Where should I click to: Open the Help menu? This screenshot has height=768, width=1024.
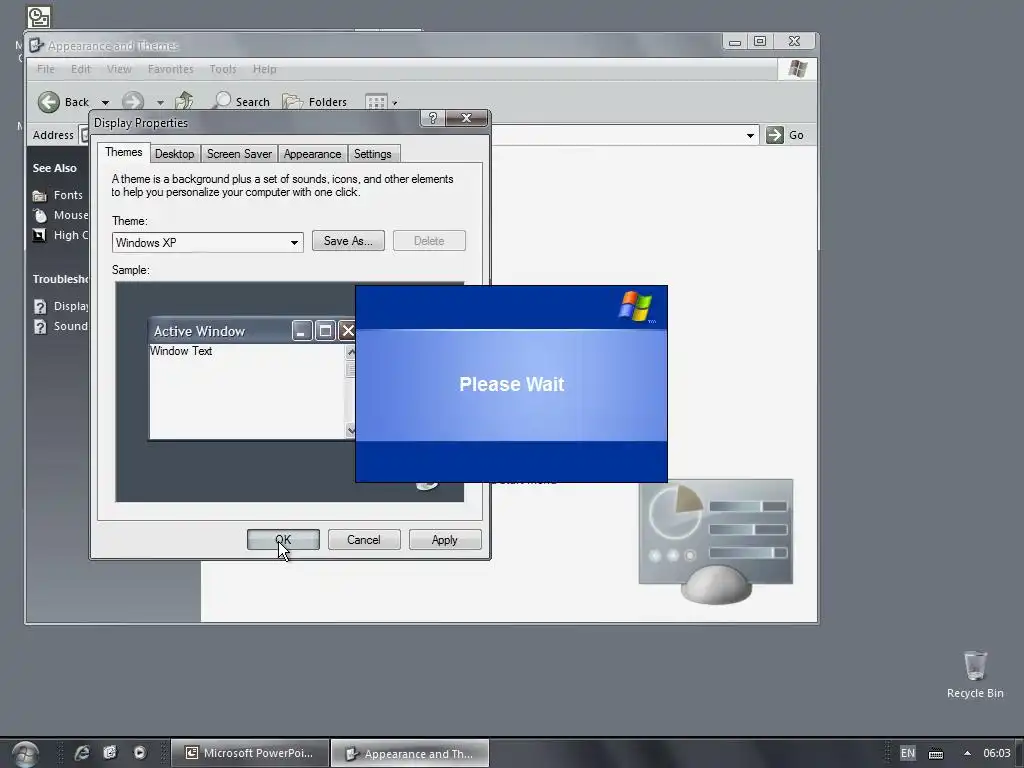pyautogui.click(x=264, y=69)
